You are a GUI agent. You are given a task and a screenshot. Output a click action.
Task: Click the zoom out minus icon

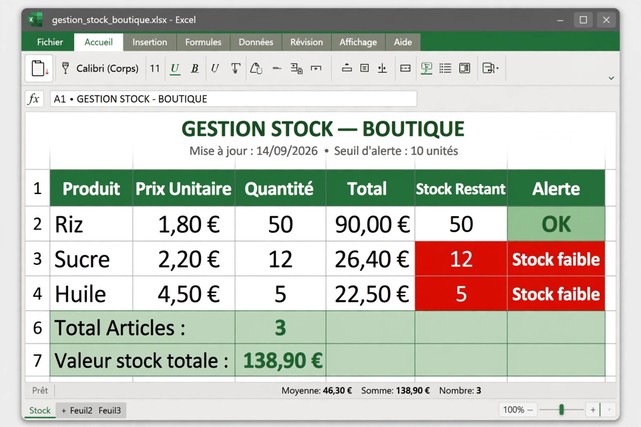tap(530, 409)
